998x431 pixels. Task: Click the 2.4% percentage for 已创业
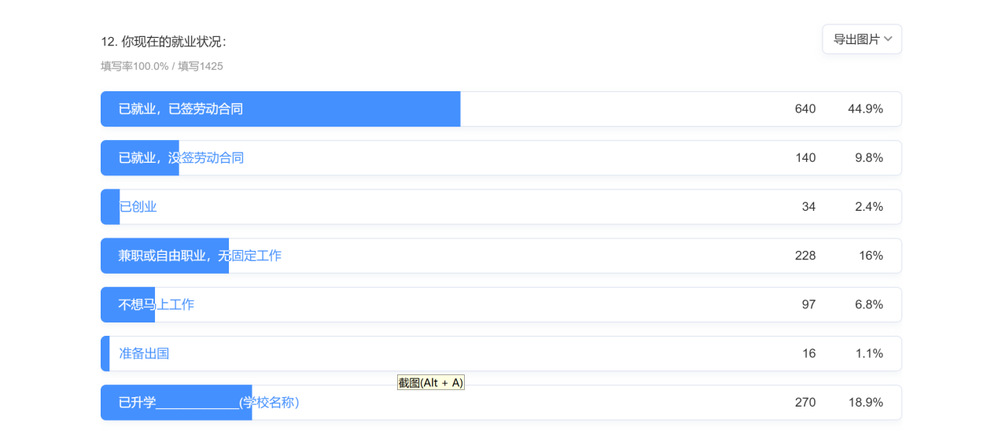point(869,207)
